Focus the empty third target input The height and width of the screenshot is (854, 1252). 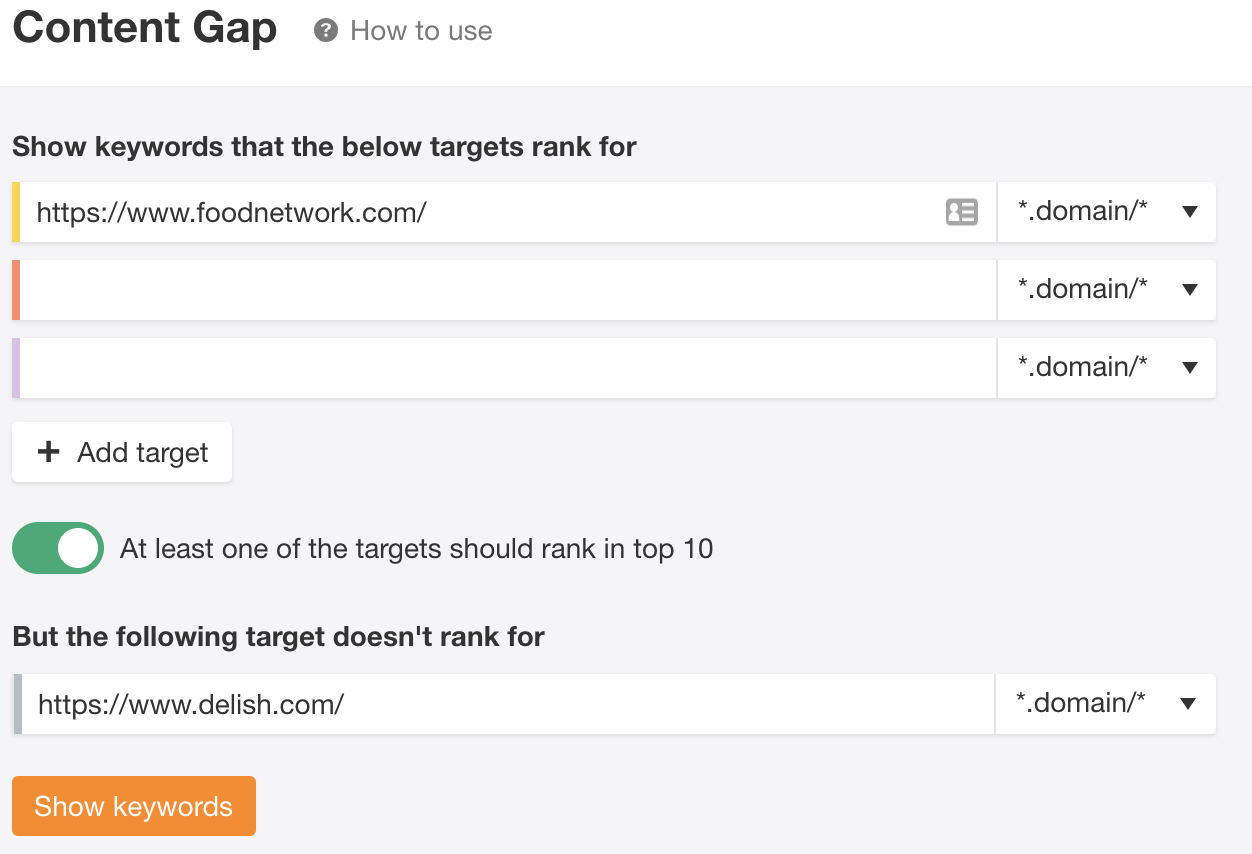[x=505, y=368]
